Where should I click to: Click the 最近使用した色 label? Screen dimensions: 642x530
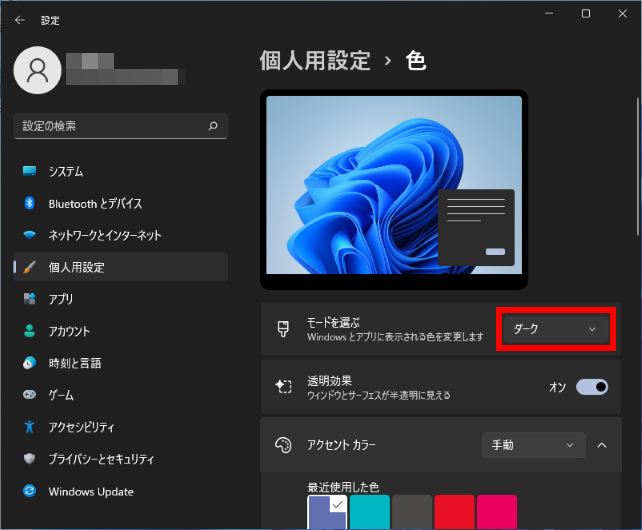click(x=343, y=487)
